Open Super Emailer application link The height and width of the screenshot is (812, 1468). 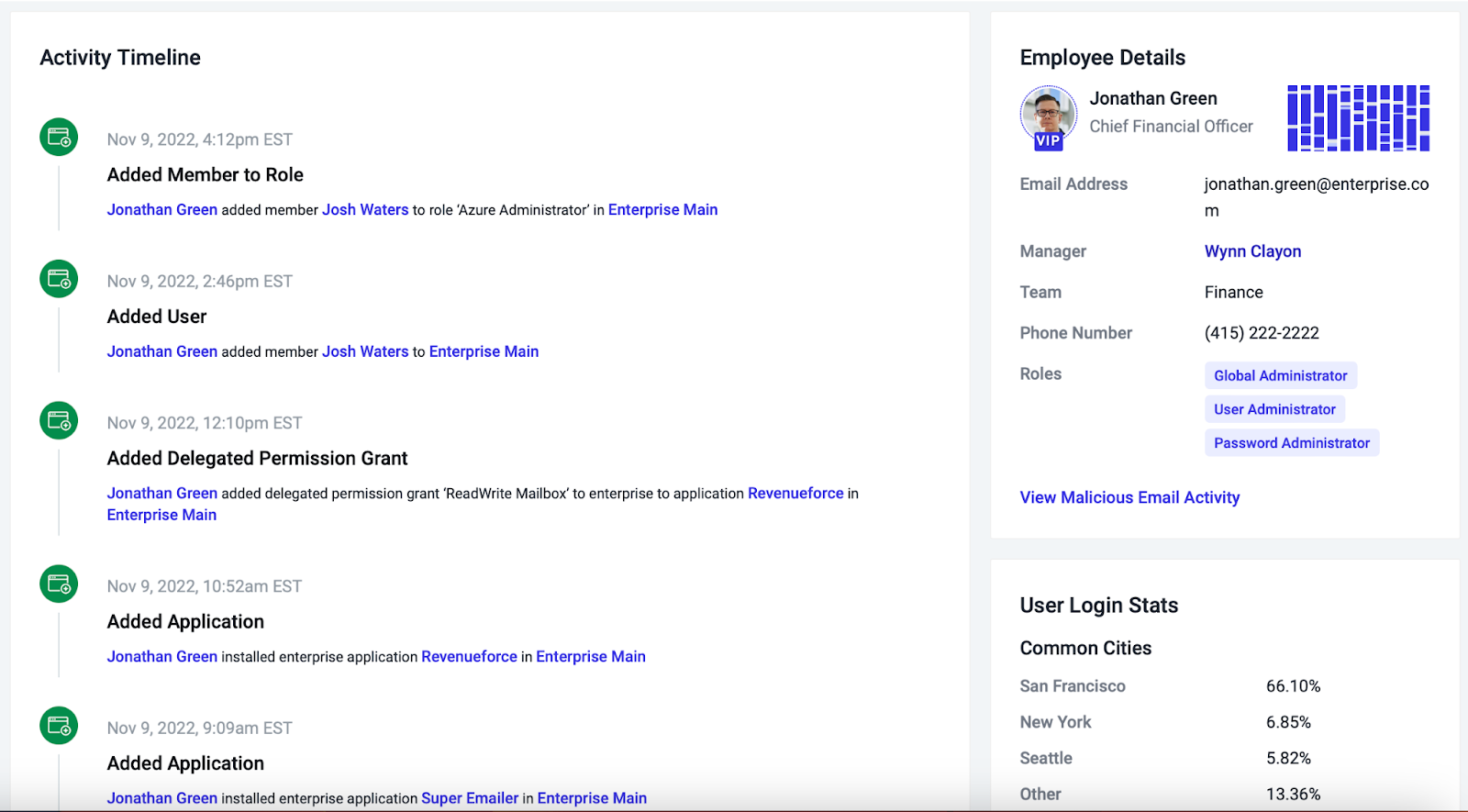click(x=470, y=798)
